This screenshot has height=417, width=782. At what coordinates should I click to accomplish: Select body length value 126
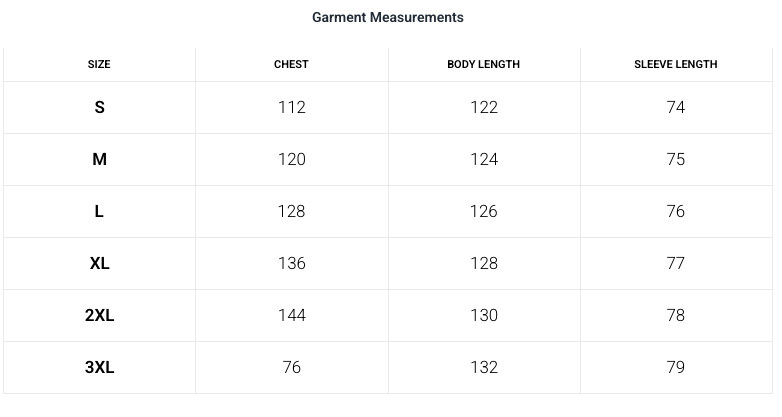(x=483, y=211)
